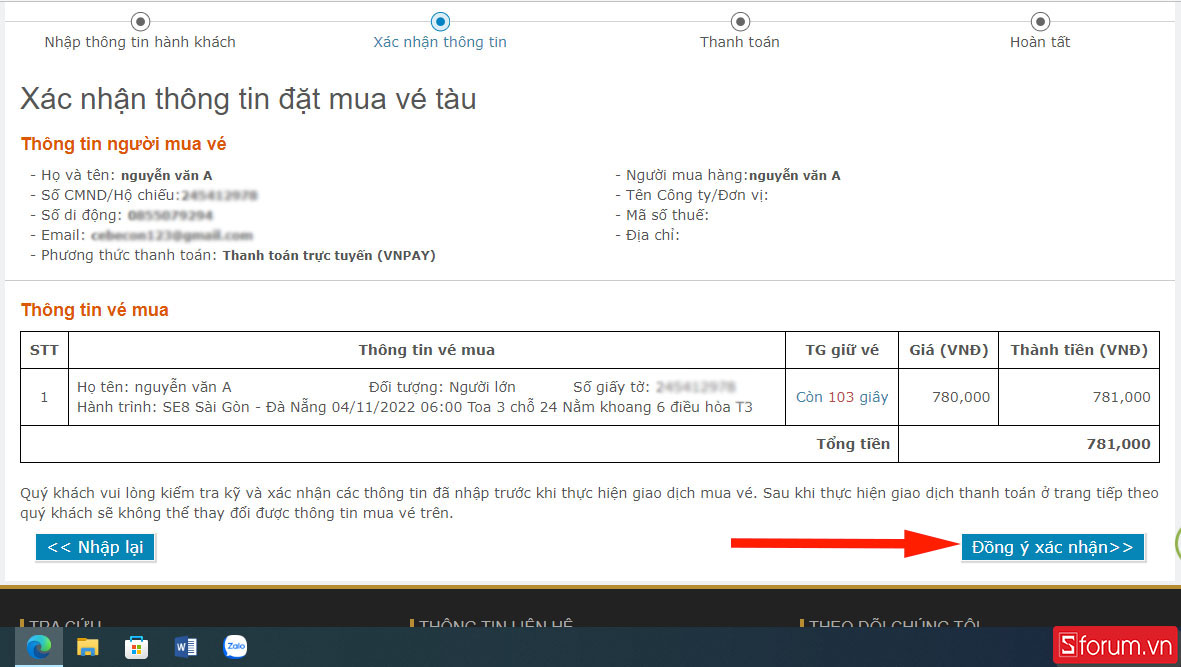Click the 'THÔNG TIN LIÊN HỆ' footer heading
1181x667 pixels.
pos(496,625)
